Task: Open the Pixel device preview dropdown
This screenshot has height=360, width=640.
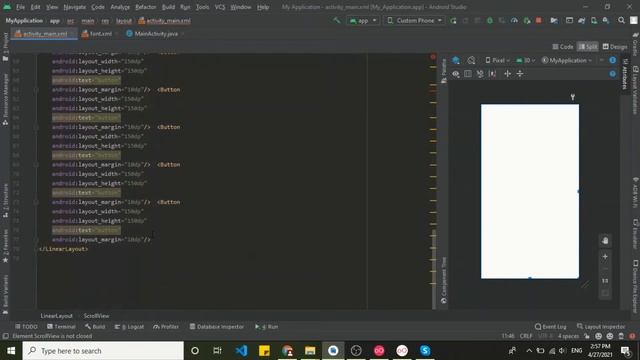Action: pyautogui.click(x=497, y=60)
